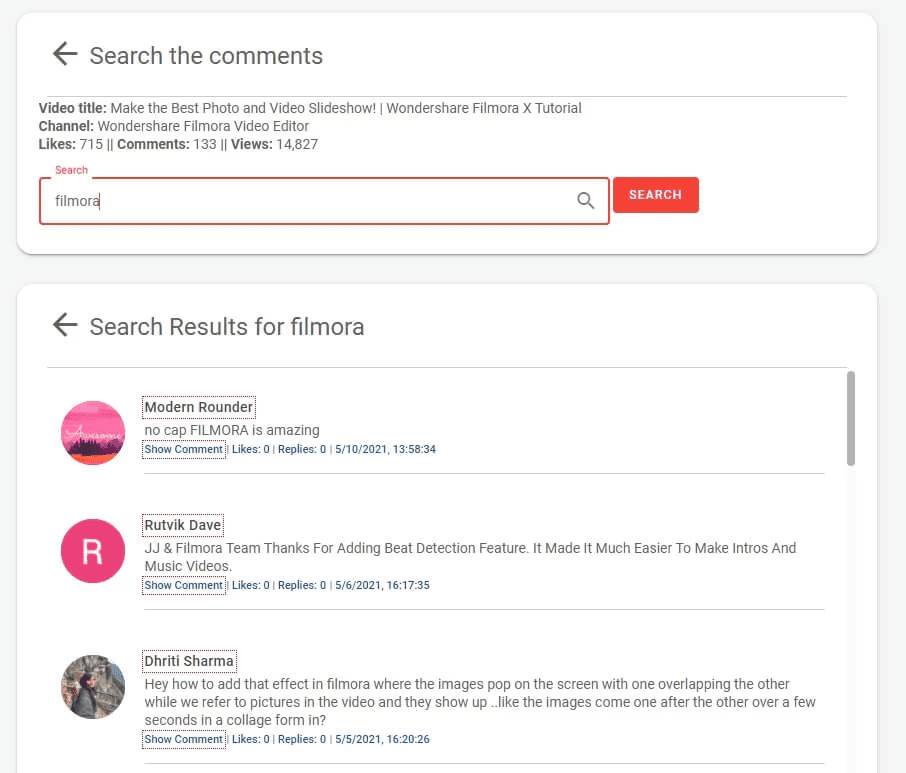Click the results list vertical scrollbar thumb
906x773 pixels.
tap(851, 418)
